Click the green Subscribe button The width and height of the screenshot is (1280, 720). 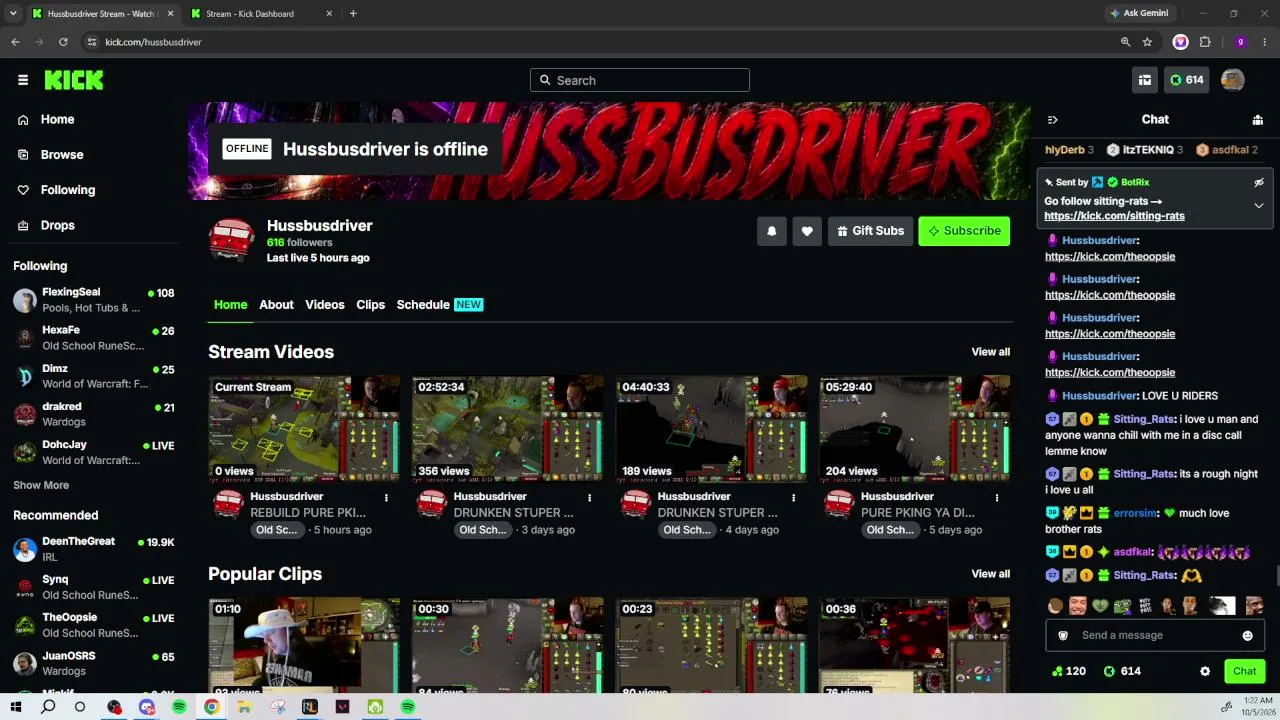click(x=964, y=231)
